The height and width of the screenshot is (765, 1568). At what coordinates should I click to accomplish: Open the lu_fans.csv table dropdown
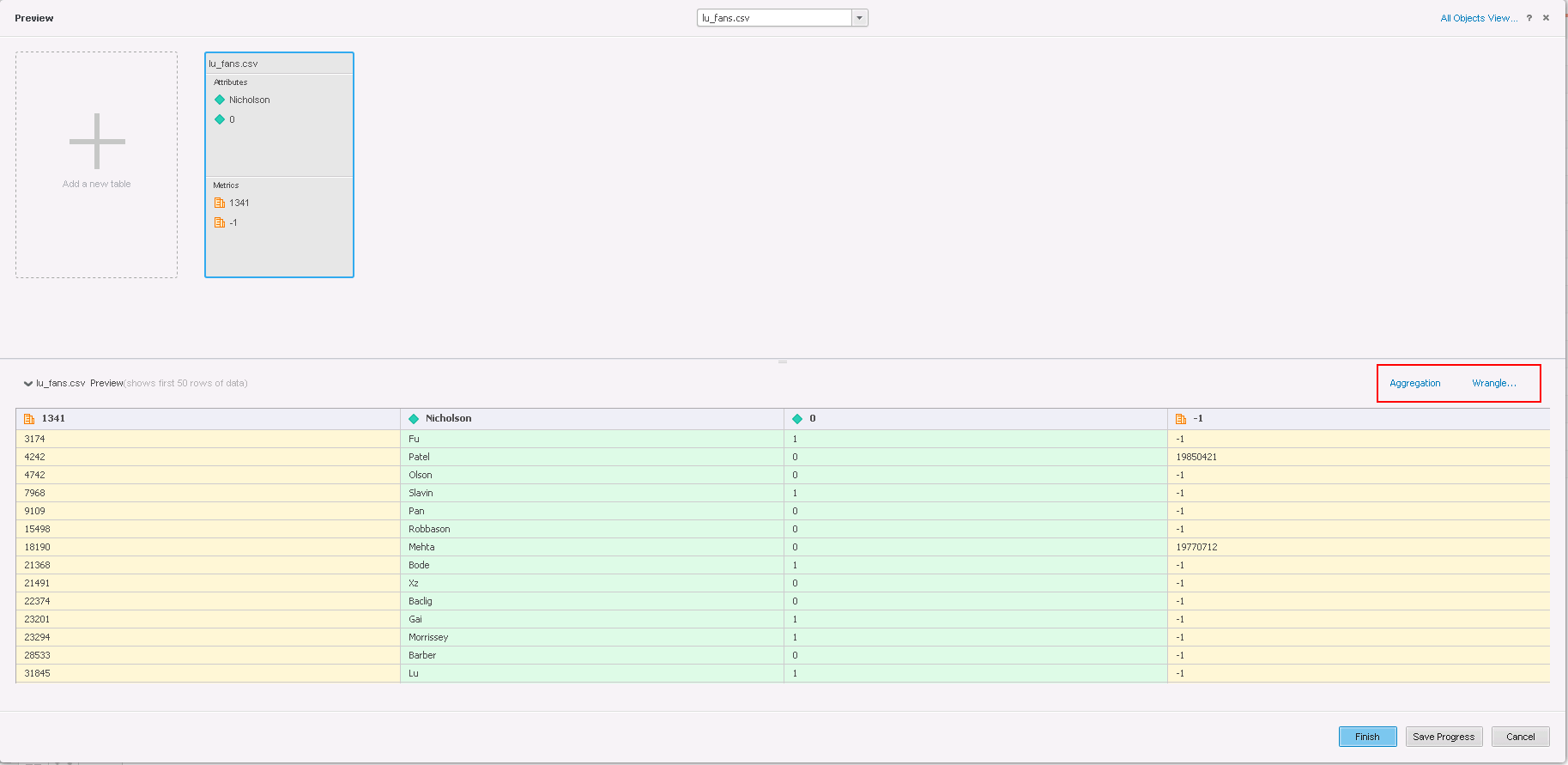(x=859, y=18)
